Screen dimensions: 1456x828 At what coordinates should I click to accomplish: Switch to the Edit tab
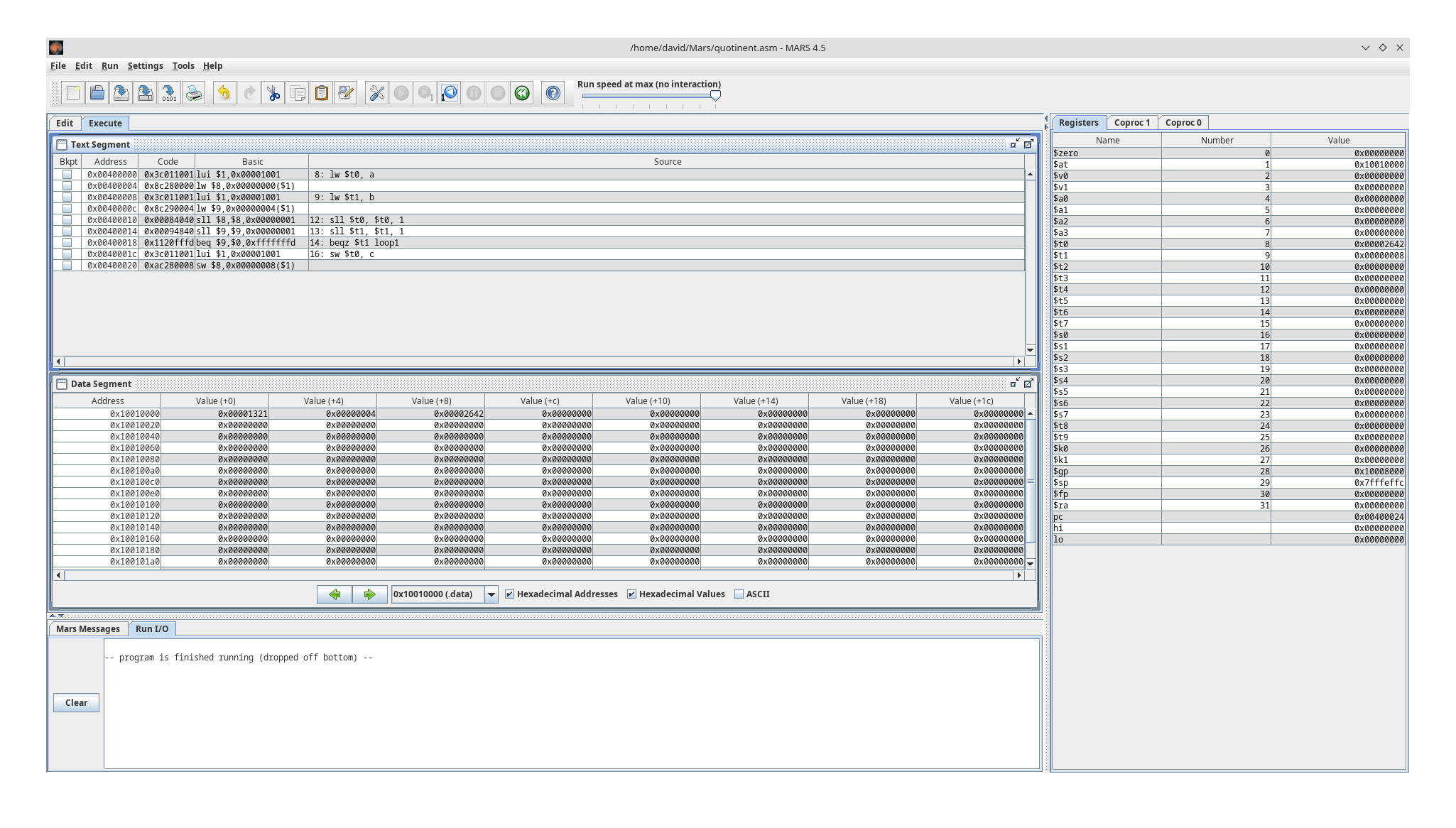click(64, 123)
